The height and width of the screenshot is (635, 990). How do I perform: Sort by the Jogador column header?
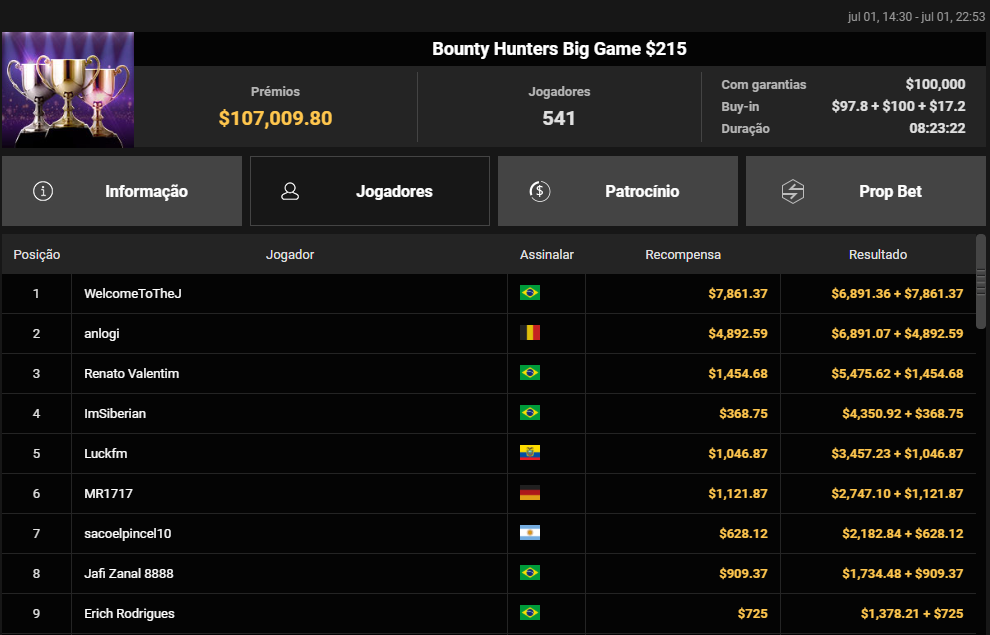click(290, 254)
